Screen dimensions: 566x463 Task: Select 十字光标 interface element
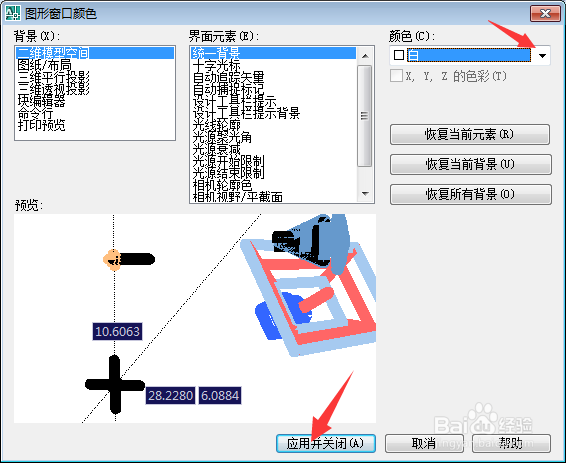(216, 65)
